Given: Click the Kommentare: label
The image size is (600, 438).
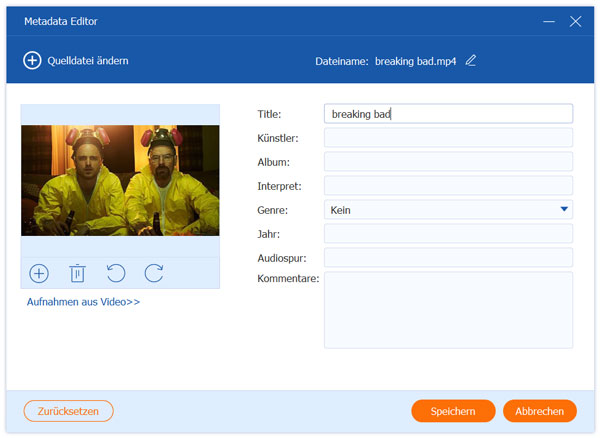Looking at the screenshot, I should 288,278.
